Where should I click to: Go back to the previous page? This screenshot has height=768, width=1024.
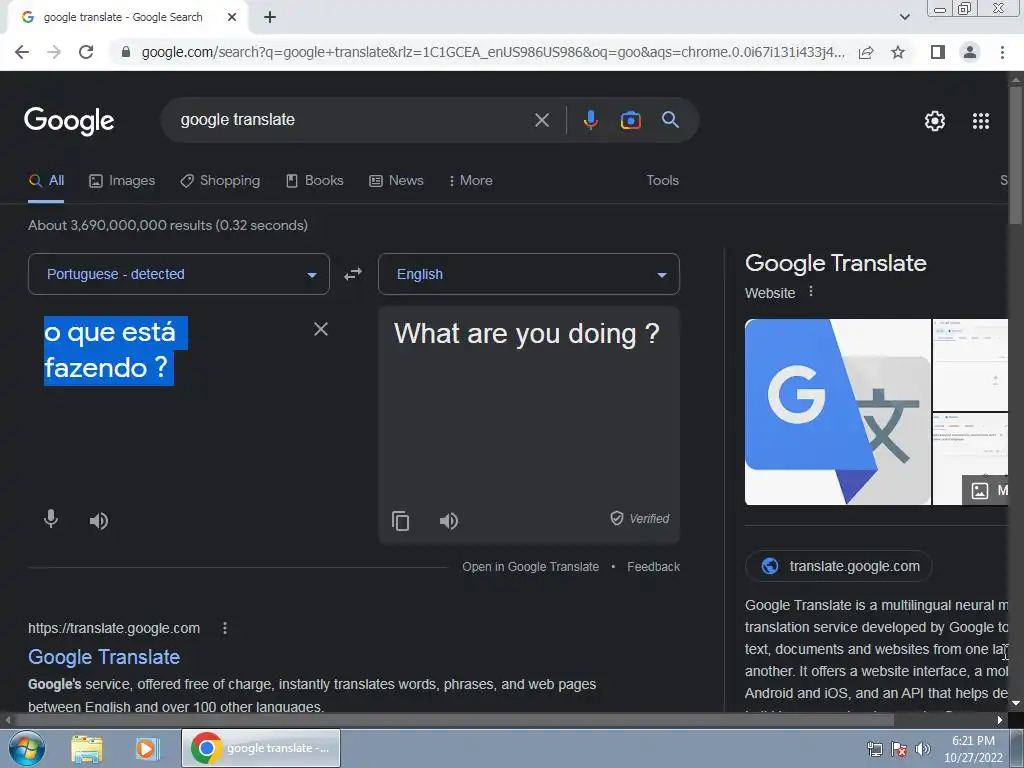click(22, 52)
